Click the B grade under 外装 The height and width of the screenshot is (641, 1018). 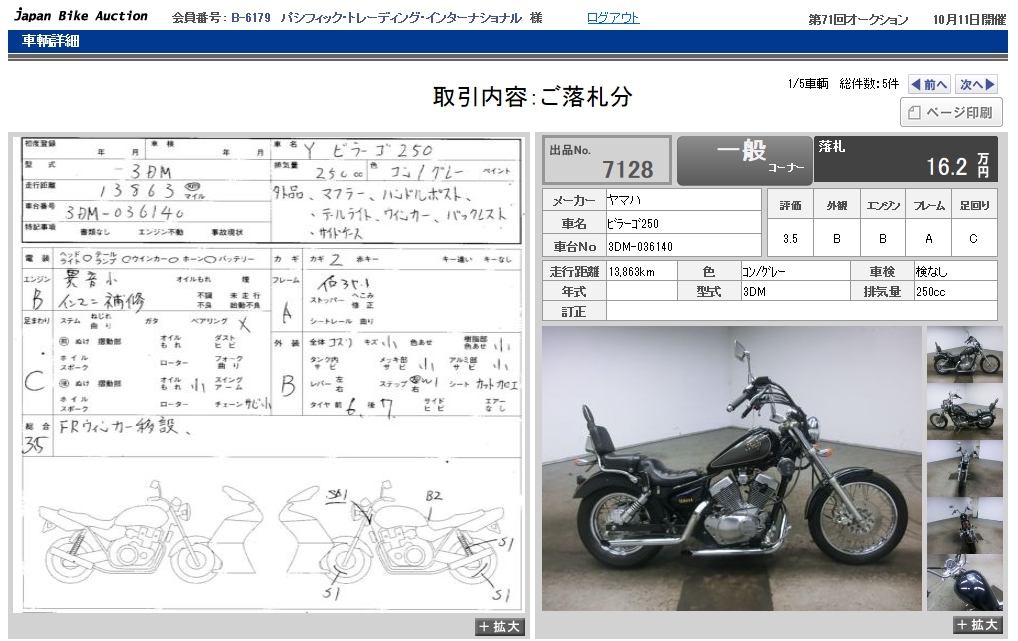point(837,238)
